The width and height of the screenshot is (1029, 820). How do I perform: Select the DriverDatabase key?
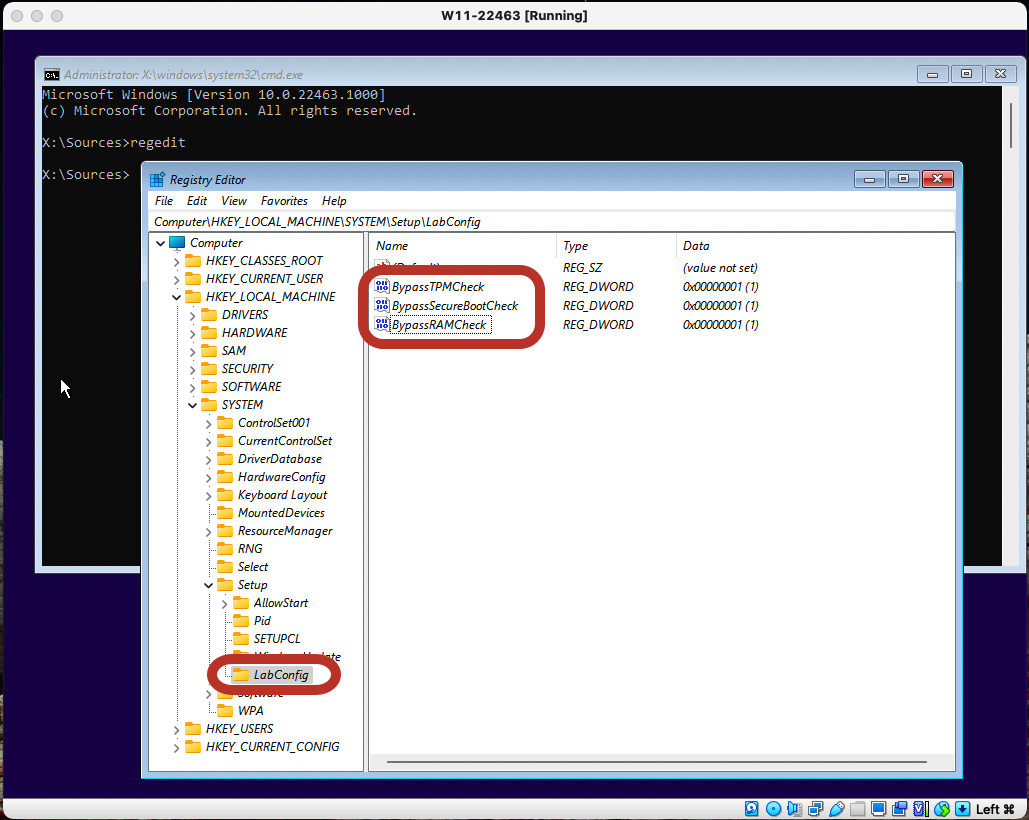(280, 459)
